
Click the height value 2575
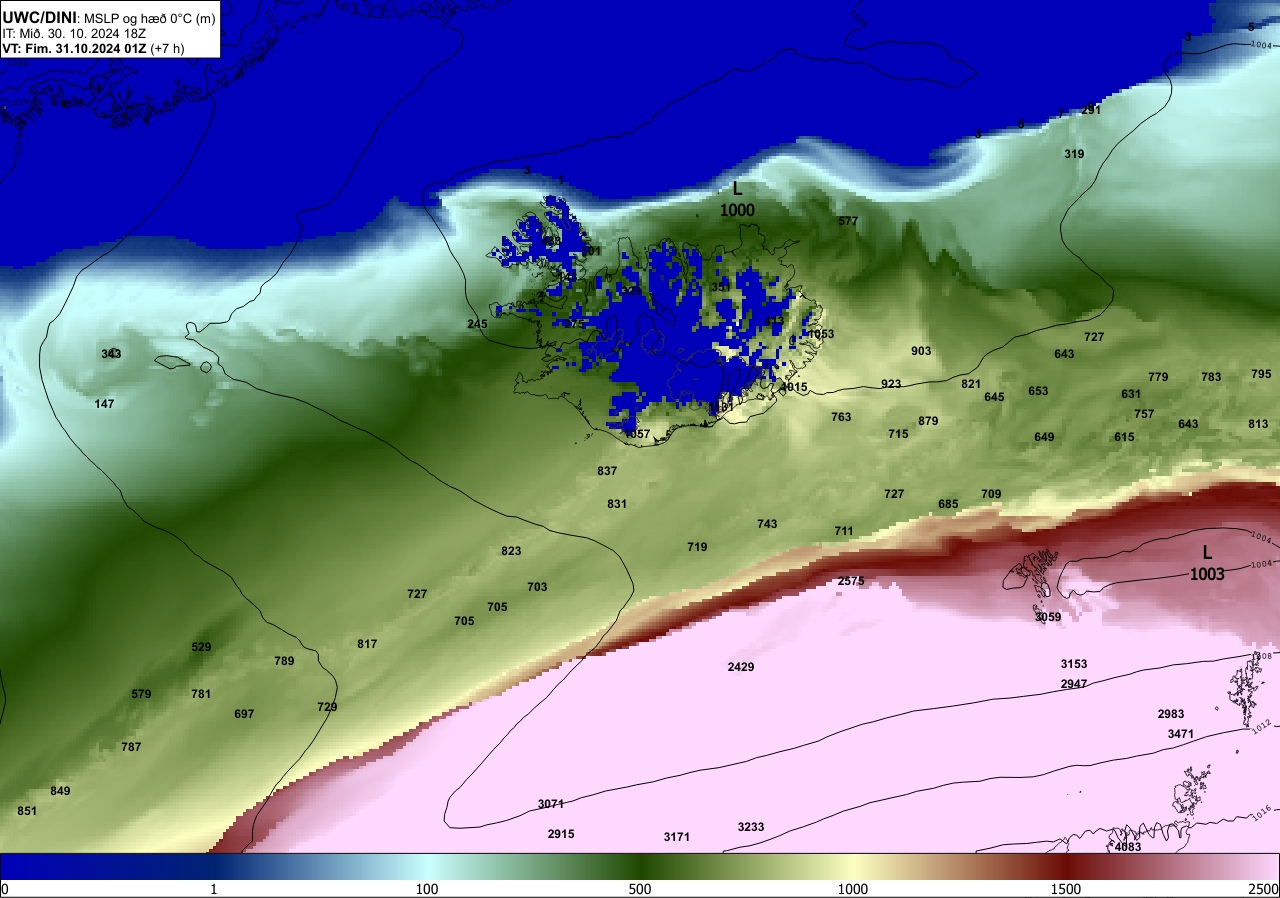tap(851, 581)
